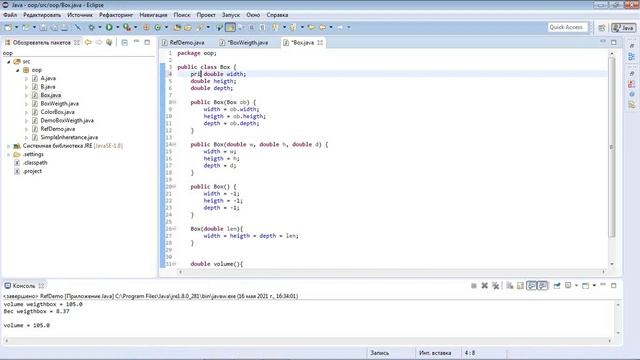Click the Print icon in the toolbar
The image size is (640, 360).
(x=64, y=27)
